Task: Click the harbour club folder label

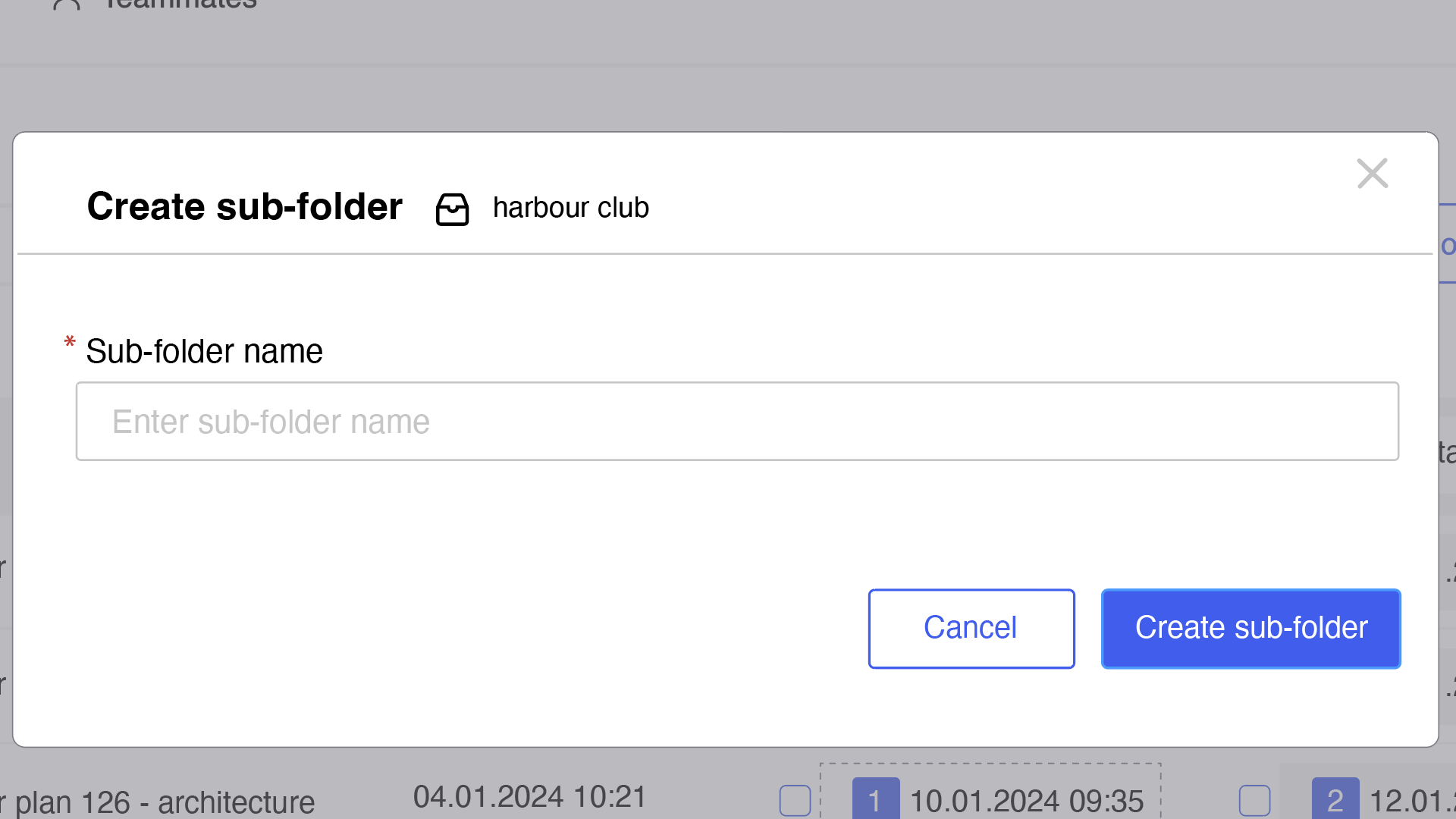Action: (x=571, y=208)
